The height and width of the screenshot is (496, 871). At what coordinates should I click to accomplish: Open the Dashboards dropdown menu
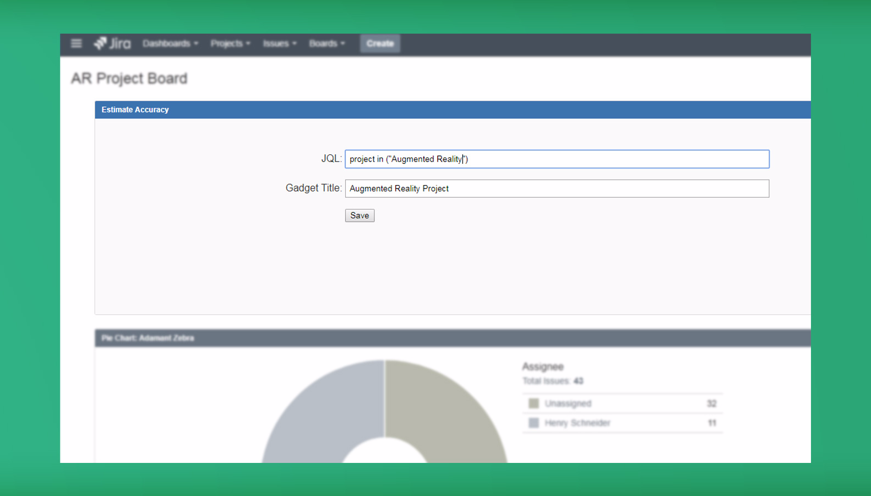pyautogui.click(x=170, y=43)
